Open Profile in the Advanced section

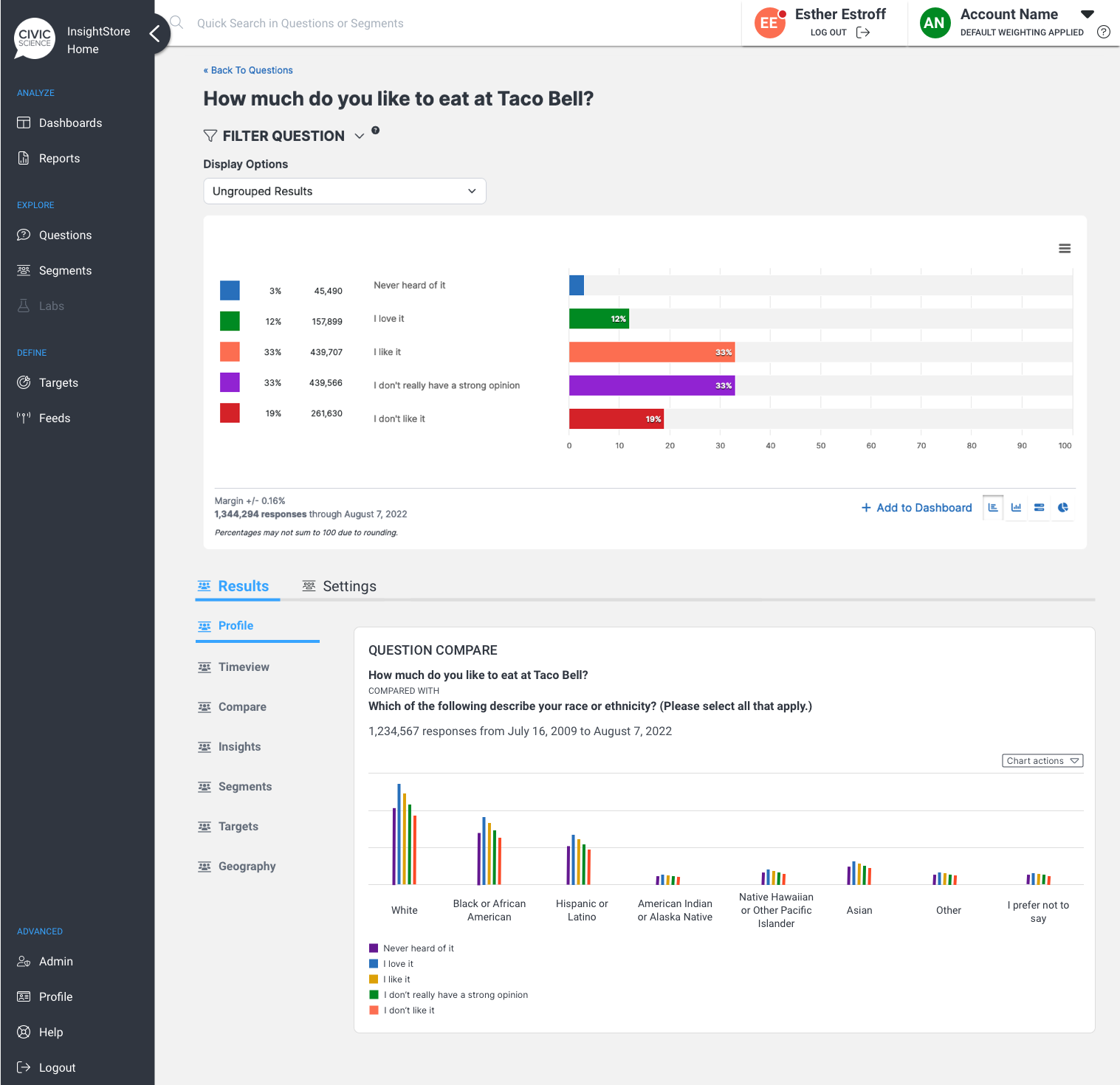[45, 996]
